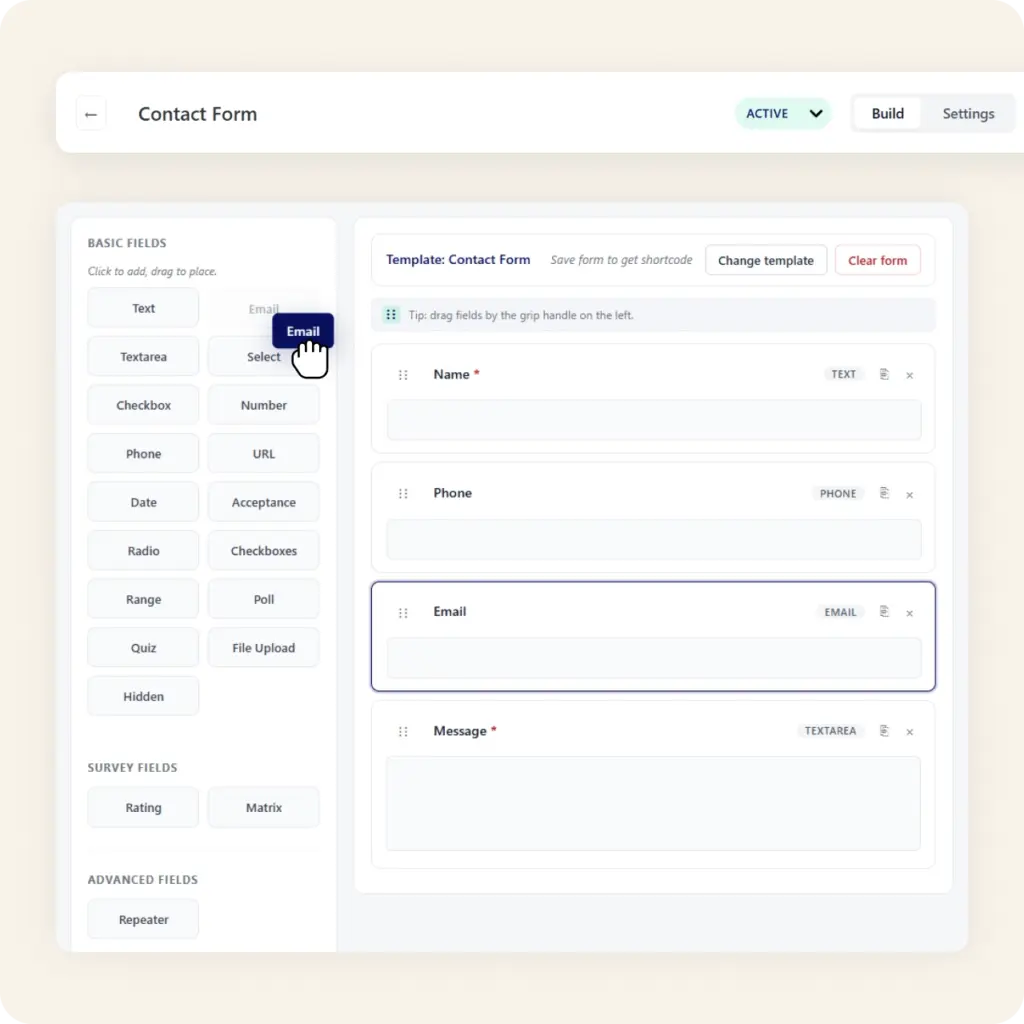Image resolution: width=1024 pixels, height=1024 pixels.
Task: Click inside the Phone input box
Action: coord(654,539)
